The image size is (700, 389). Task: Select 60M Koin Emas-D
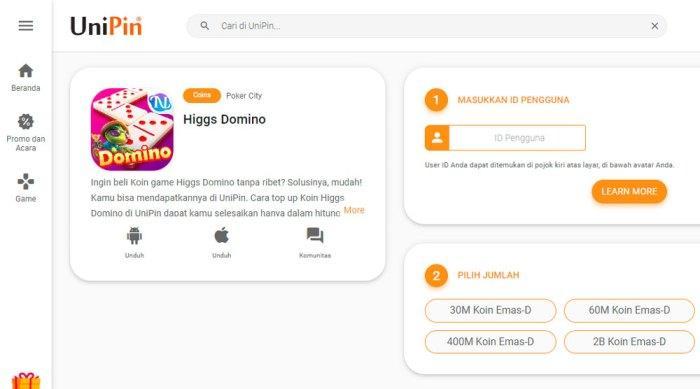point(629,310)
